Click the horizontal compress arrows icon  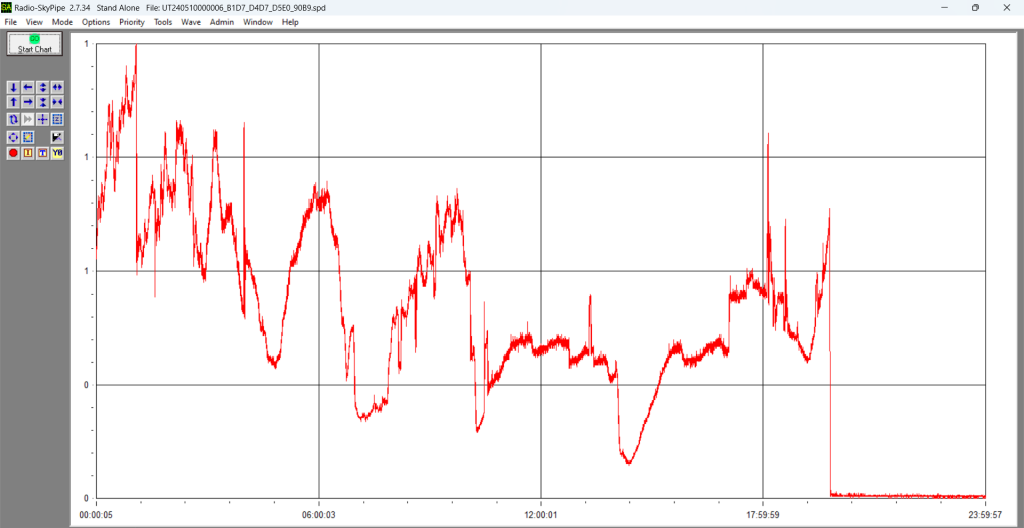pyautogui.click(x=57, y=102)
